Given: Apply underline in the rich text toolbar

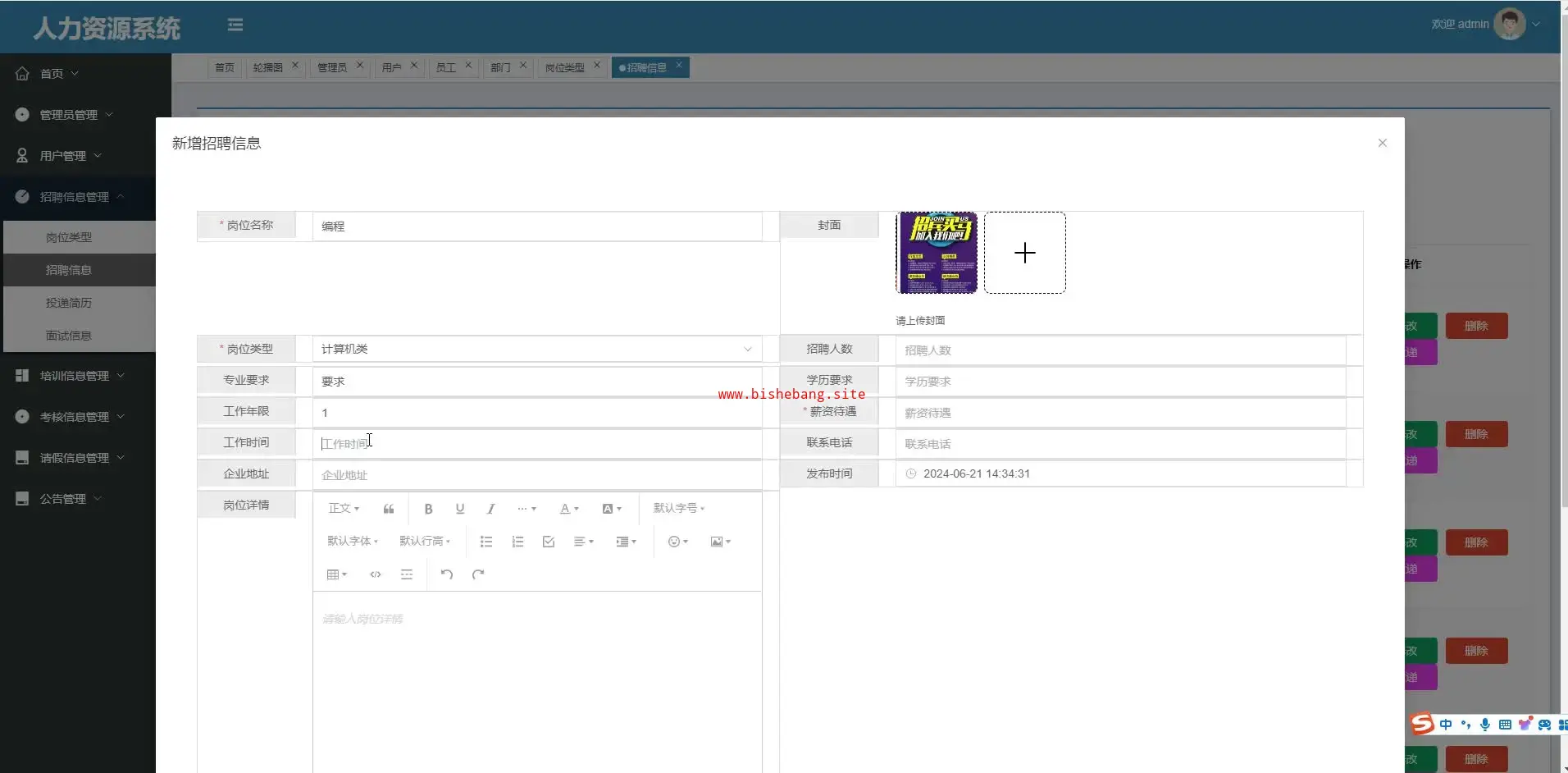Looking at the screenshot, I should tap(459, 509).
